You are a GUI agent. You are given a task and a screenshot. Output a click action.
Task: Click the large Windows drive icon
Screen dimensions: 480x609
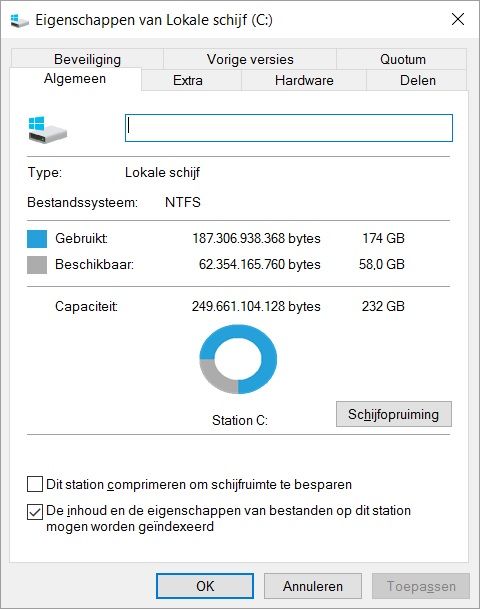pyautogui.click(x=47, y=130)
